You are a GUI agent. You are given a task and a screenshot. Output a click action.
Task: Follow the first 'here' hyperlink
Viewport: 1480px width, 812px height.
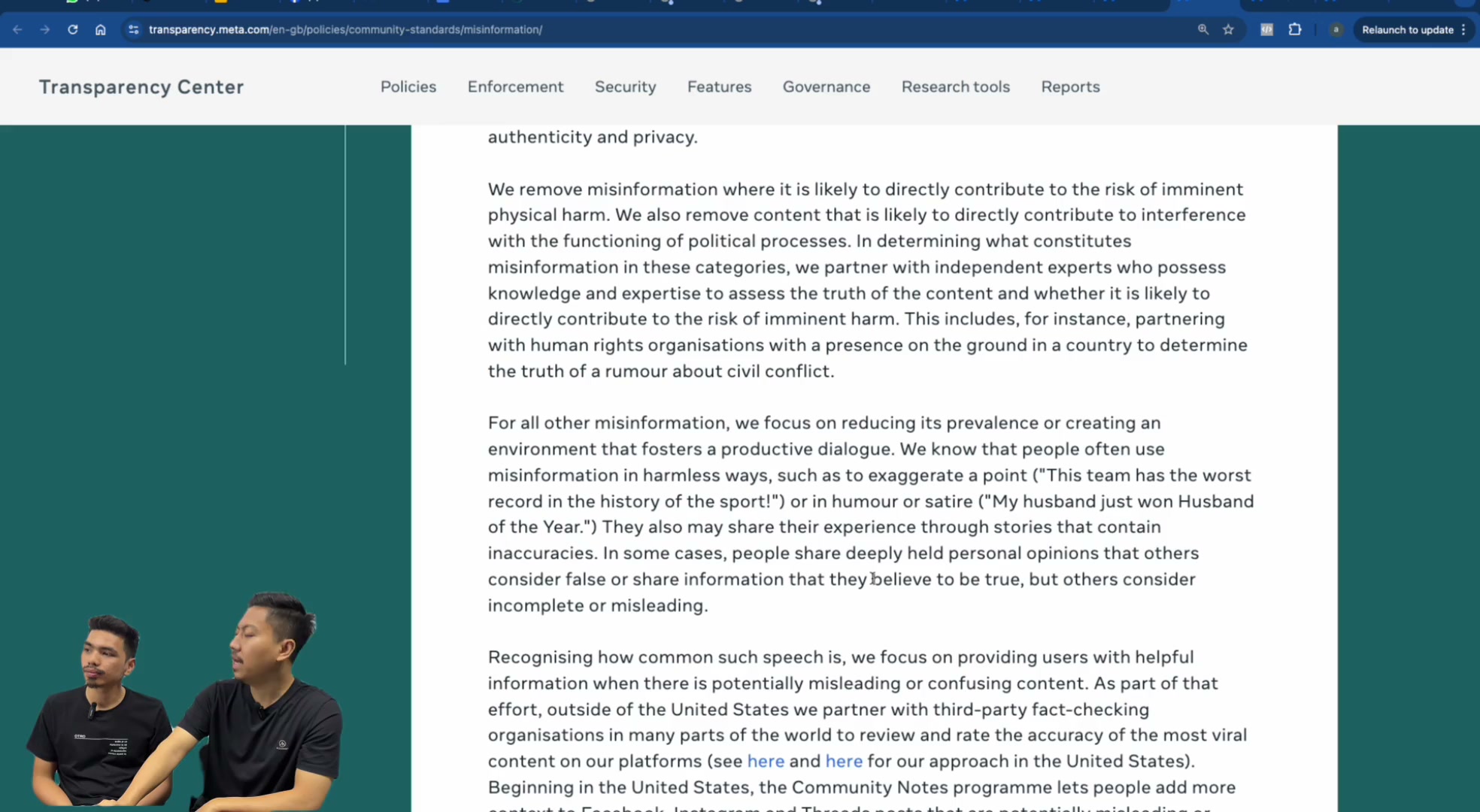click(x=766, y=761)
